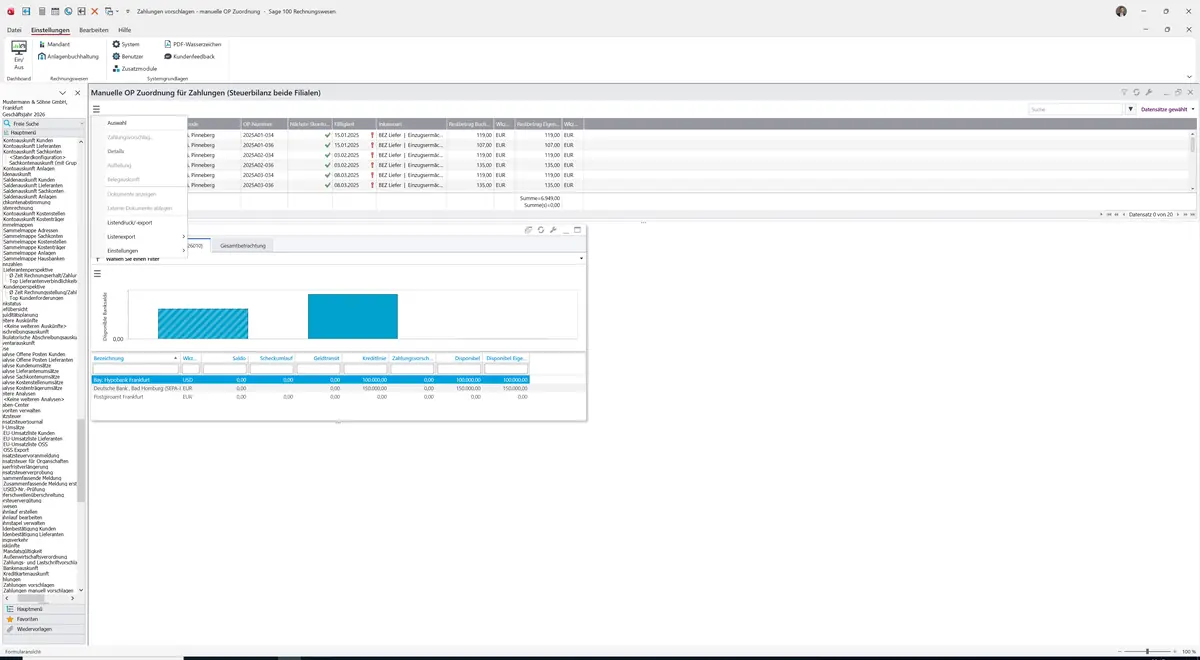This screenshot has width=1200, height=660.
Task: Open the hamburger menu above the OP table
Action: point(97,108)
